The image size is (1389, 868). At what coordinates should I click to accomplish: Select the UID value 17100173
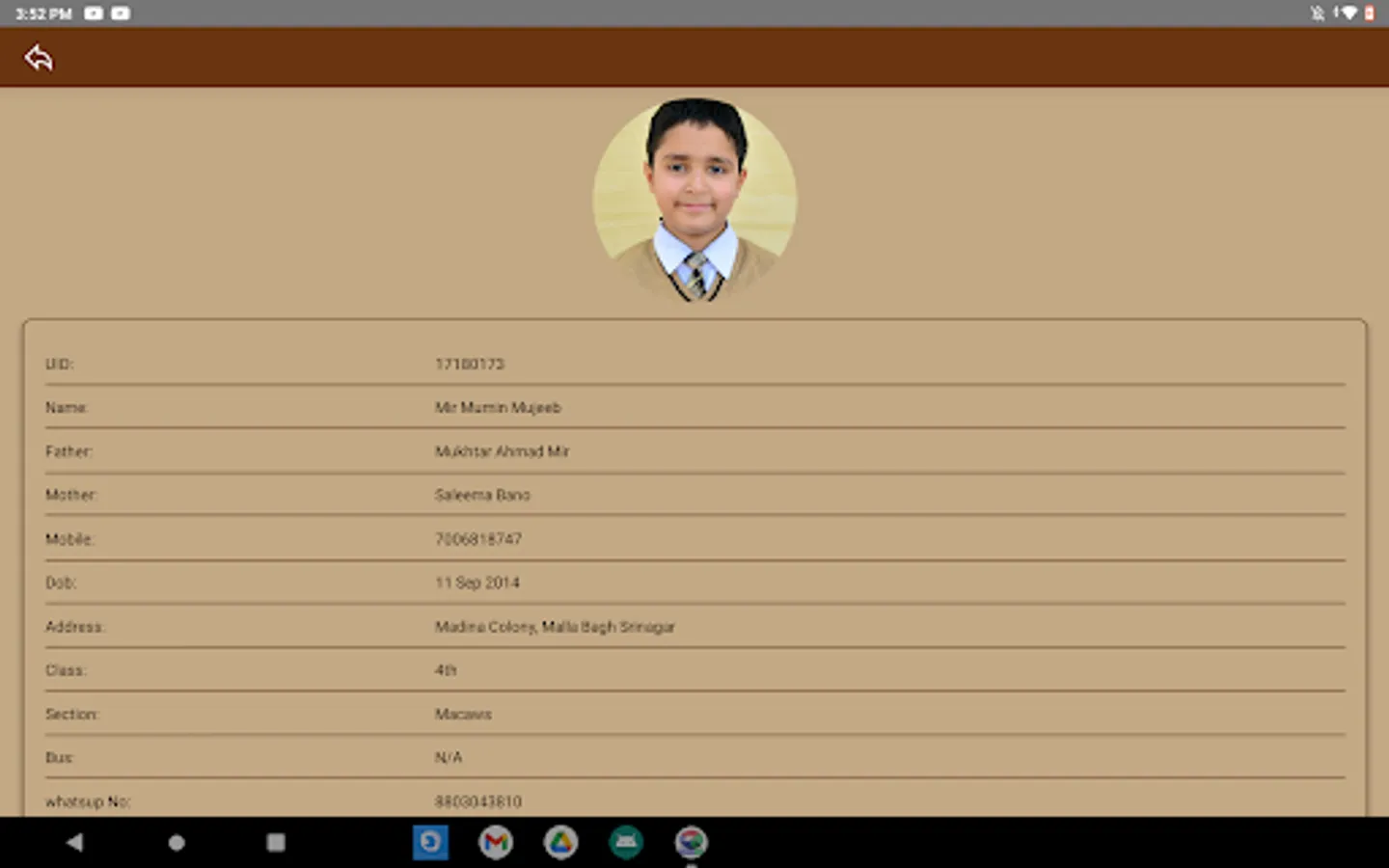[470, 364]
